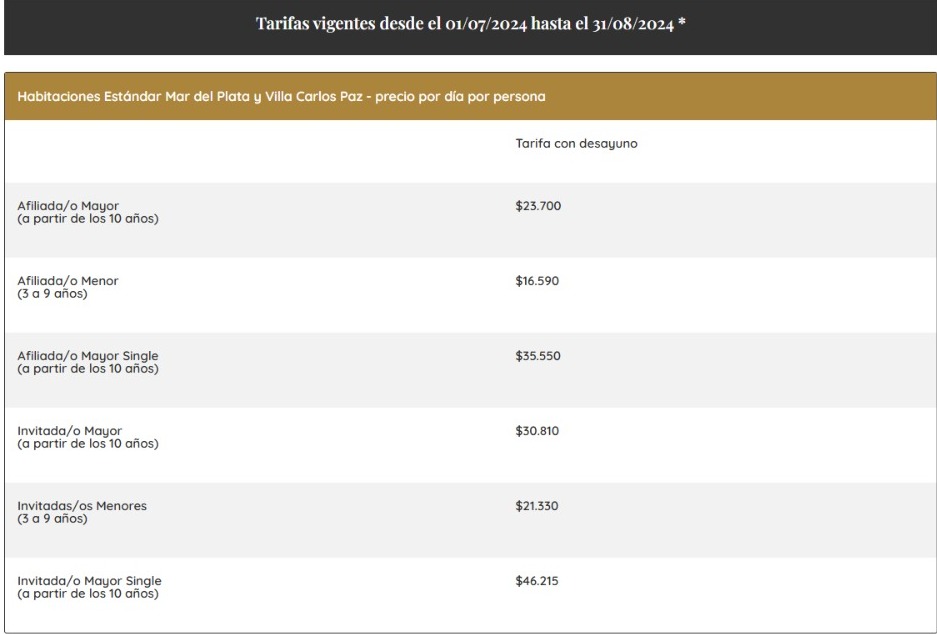Click '(3 a 9 años)' under Afiliada/o Menor
Screen dimensions: 937x634
[x=52, y=293]
